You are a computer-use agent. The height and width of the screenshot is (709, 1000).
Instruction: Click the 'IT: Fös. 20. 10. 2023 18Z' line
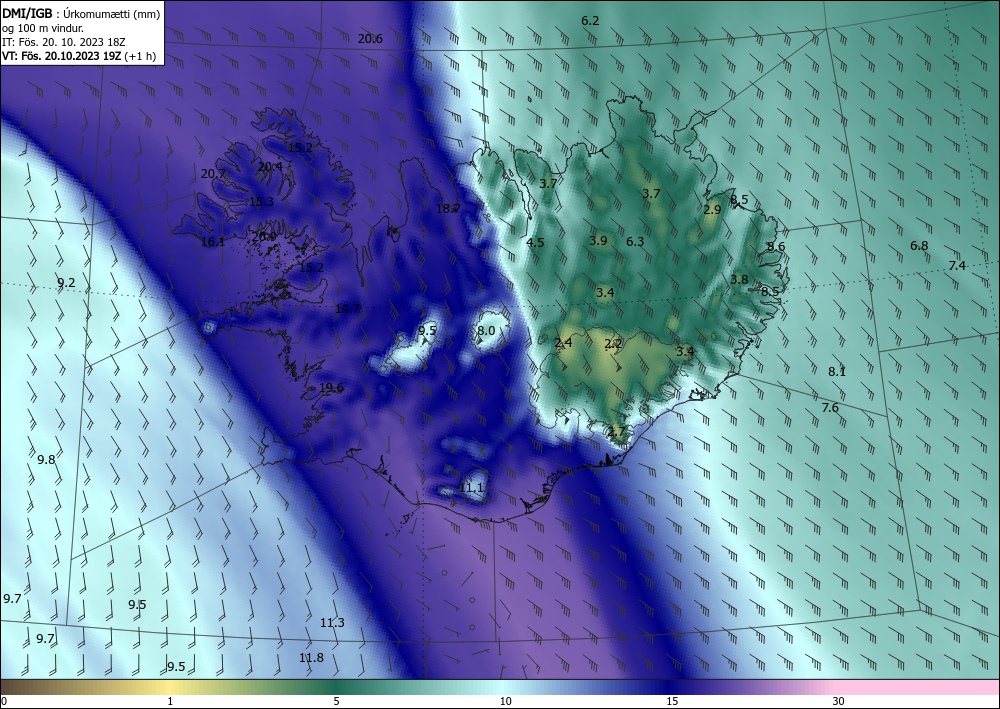point(63,42)
